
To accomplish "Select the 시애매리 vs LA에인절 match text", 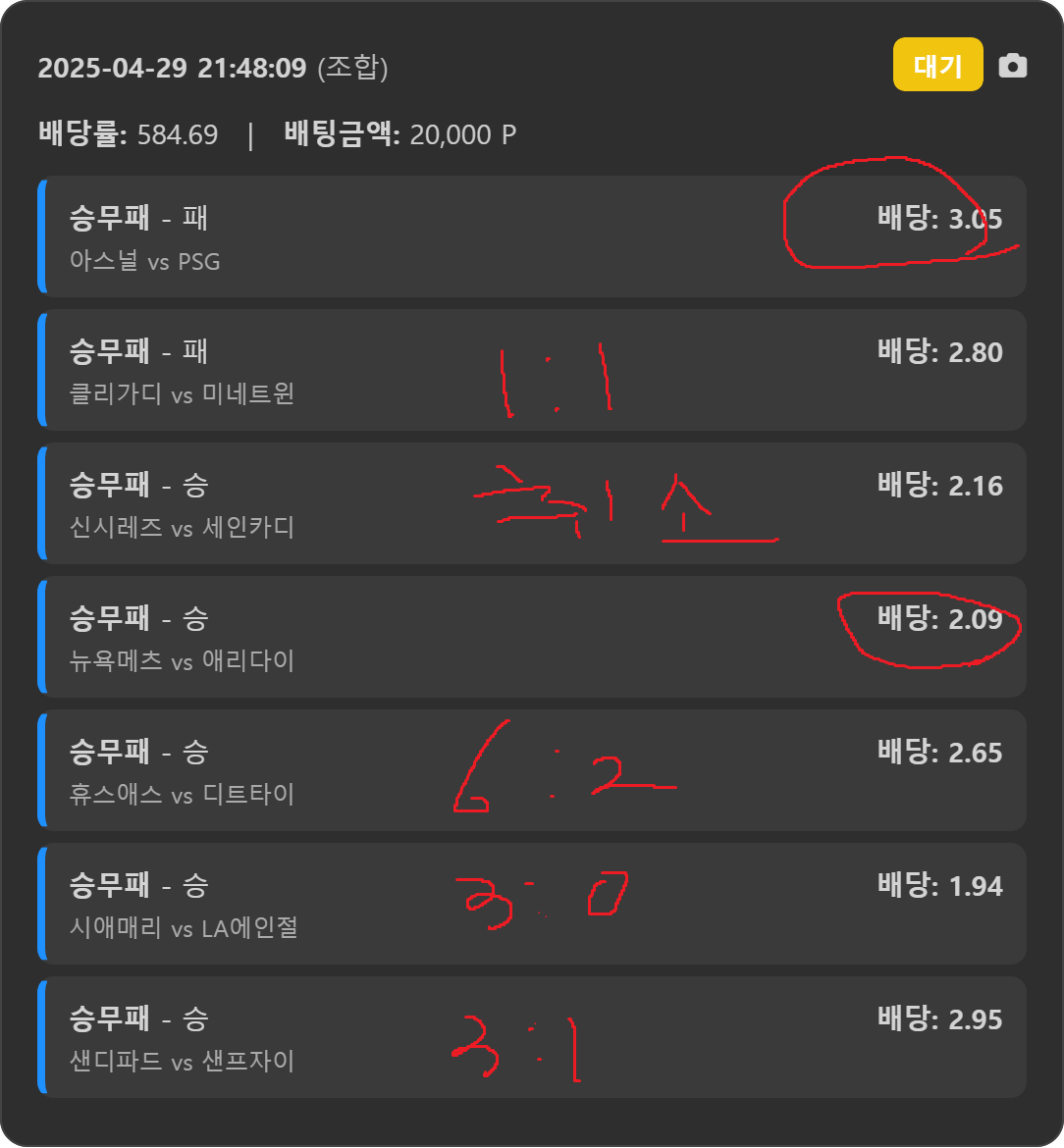I will (184, 928).
